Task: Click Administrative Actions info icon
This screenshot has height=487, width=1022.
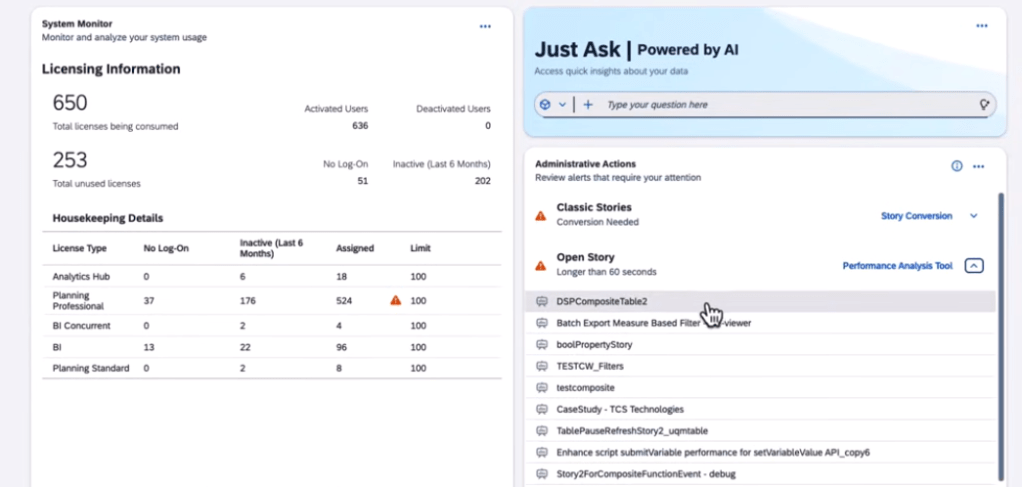Action: (957, 166)
